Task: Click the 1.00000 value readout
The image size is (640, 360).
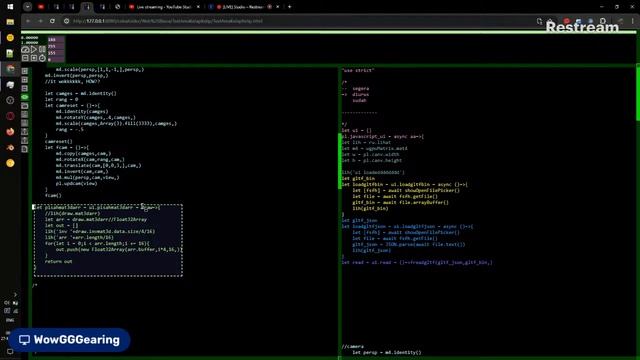Action: (x=29, y=42)
